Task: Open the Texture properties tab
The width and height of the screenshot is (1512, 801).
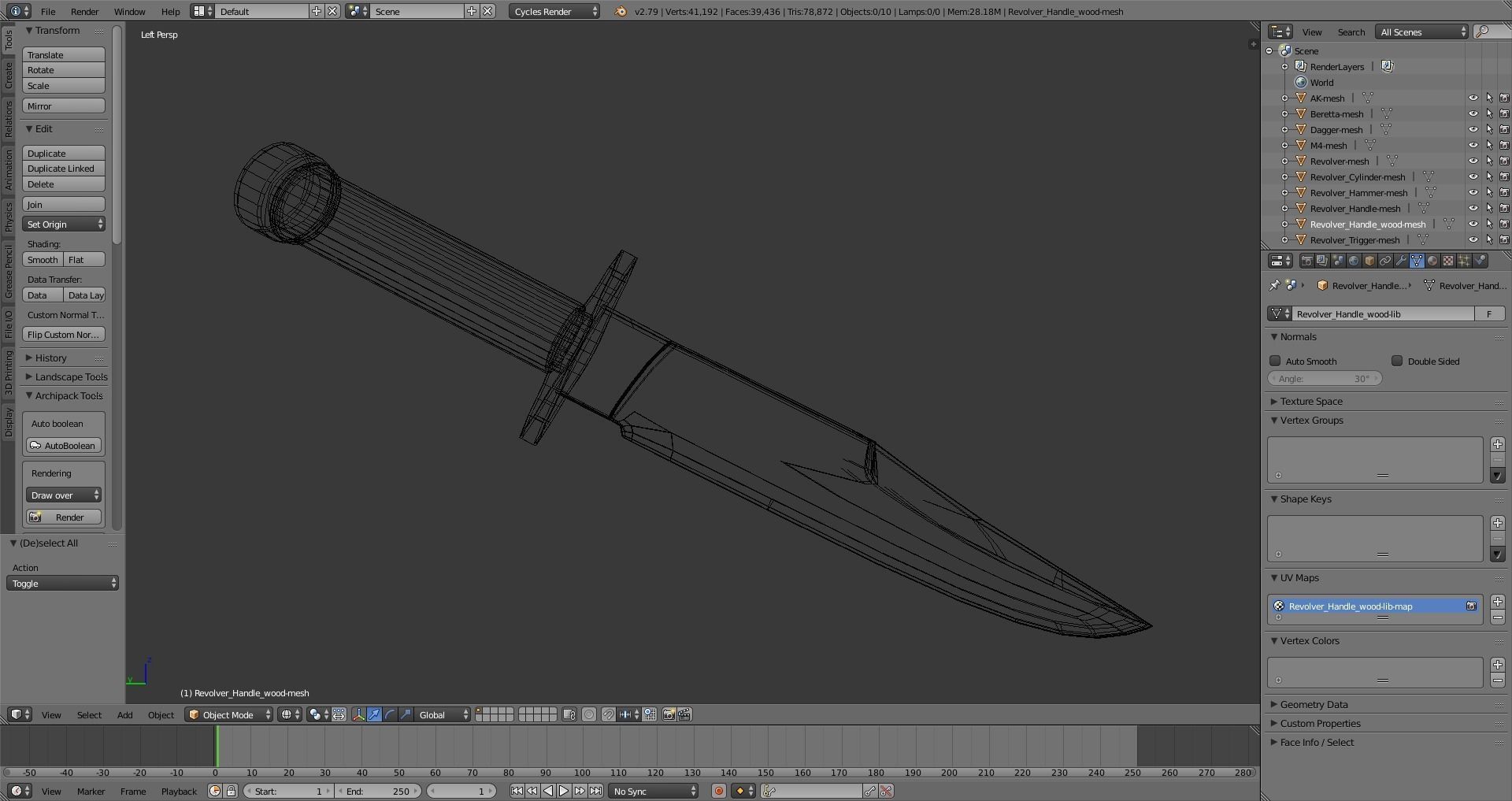Action: tap(1448, 261)
